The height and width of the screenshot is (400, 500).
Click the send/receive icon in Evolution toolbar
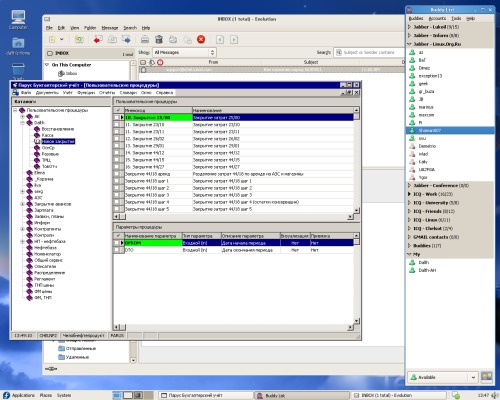click(x=79, y=39)
